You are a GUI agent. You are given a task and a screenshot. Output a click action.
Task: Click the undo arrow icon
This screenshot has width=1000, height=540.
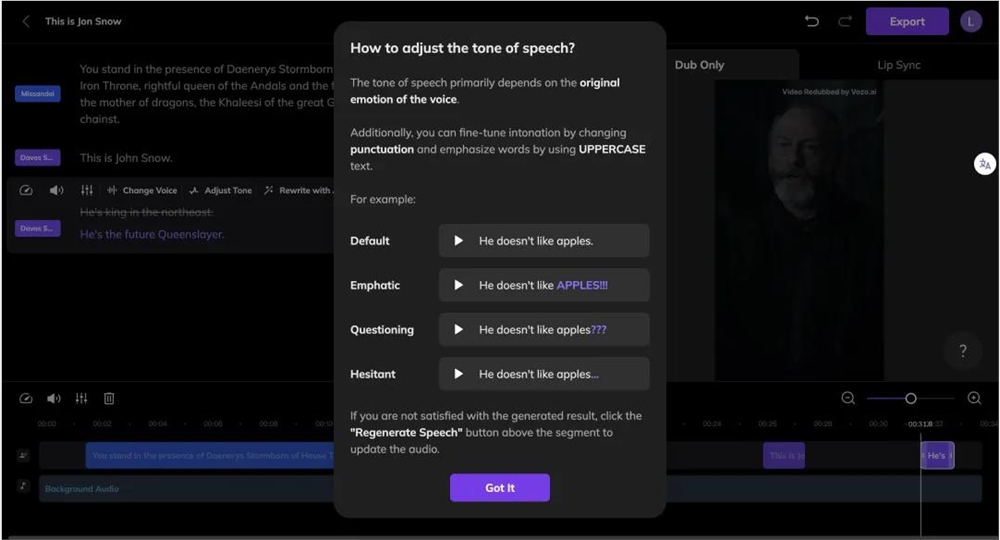[812, 21]
